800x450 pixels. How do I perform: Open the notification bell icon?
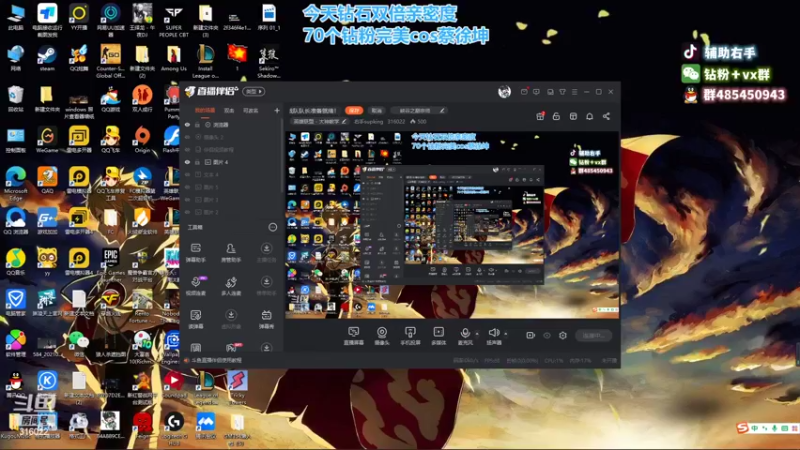click(x=589, y=116)
